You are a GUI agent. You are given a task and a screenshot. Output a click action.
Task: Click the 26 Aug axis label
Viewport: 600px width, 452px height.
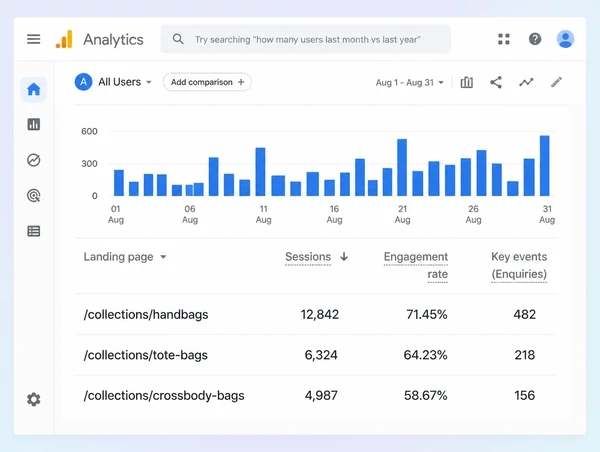click(473, 214)
